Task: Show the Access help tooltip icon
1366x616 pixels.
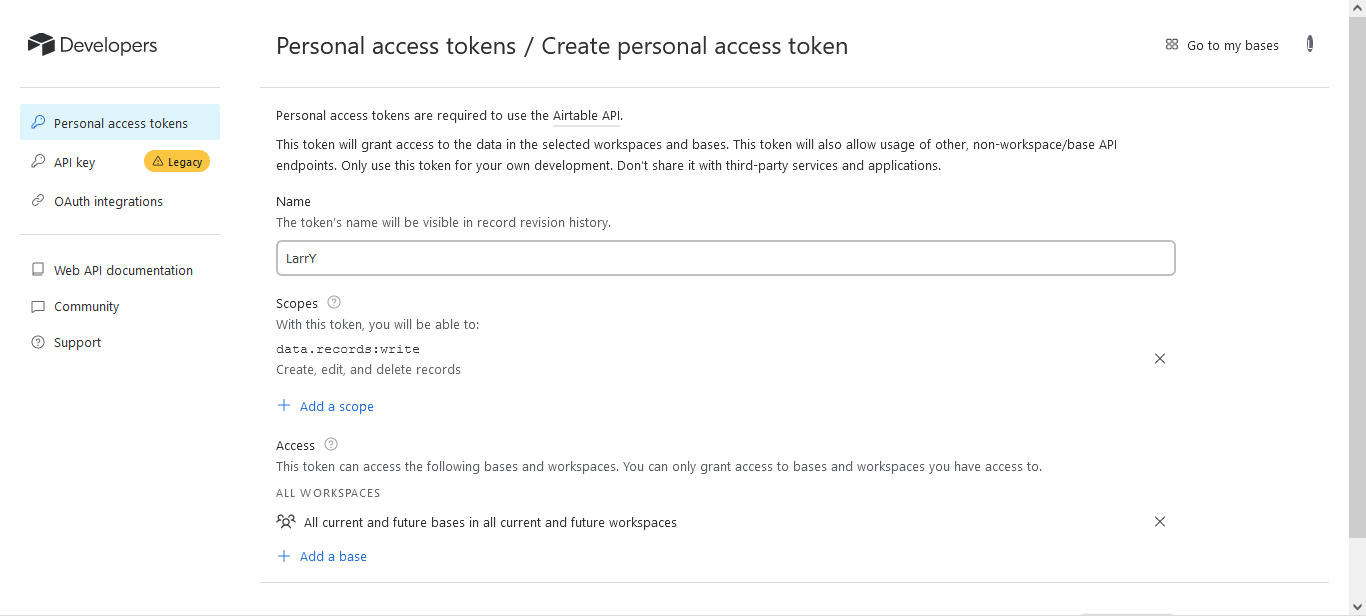Action: click(331, 444)
